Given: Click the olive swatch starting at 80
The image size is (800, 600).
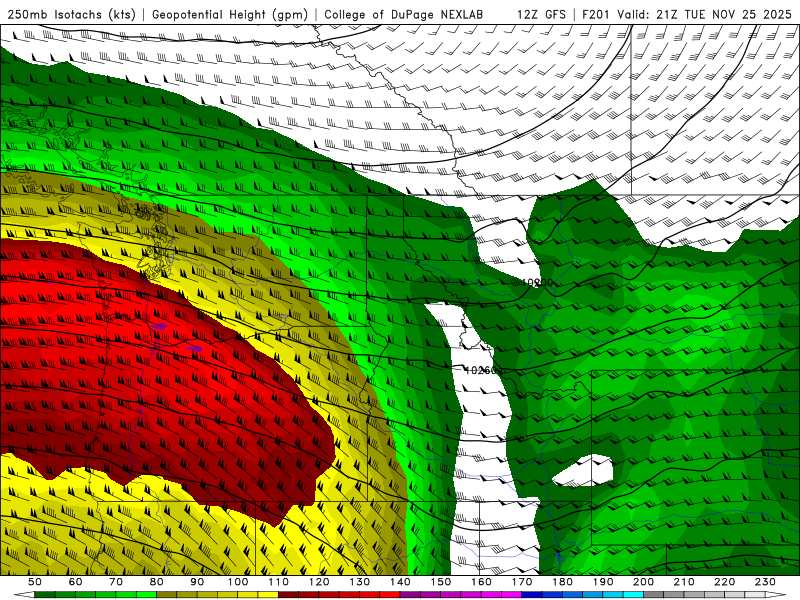Looking at the screenshot, I should (x=166, y=594).
